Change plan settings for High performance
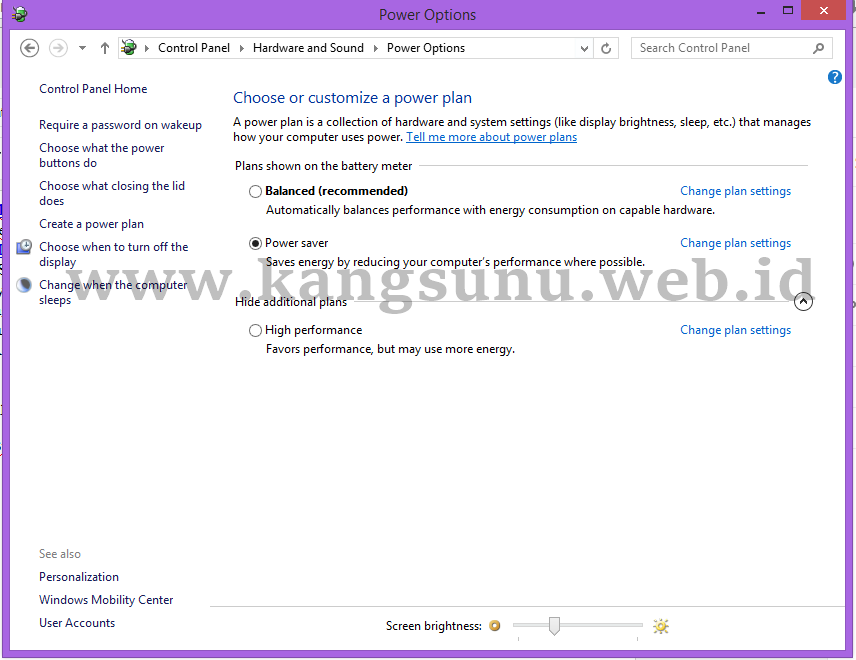This screenshot has height=660, width=856. coord(735,330)
